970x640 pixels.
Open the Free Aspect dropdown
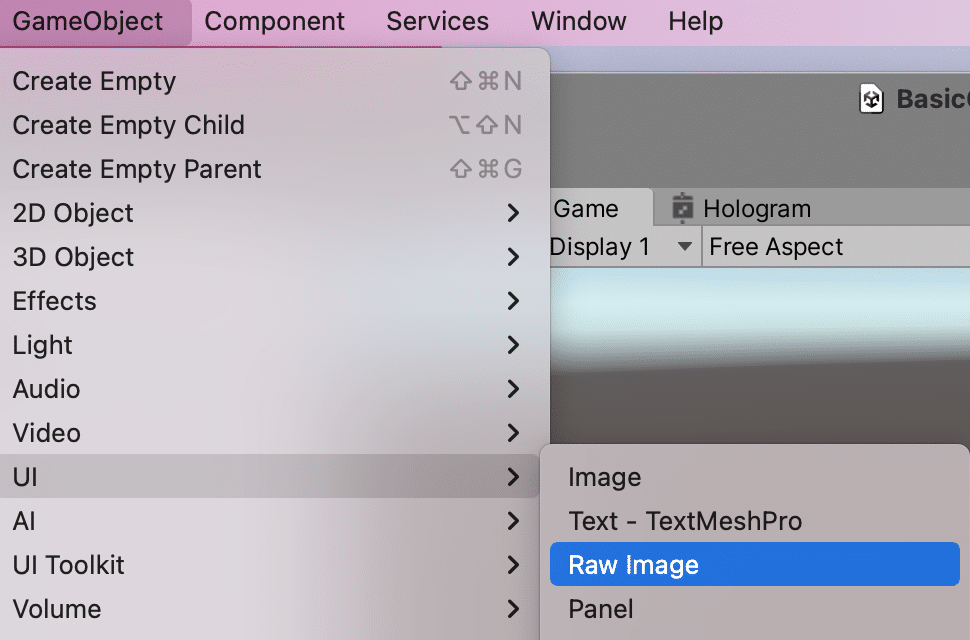point(776,247)
